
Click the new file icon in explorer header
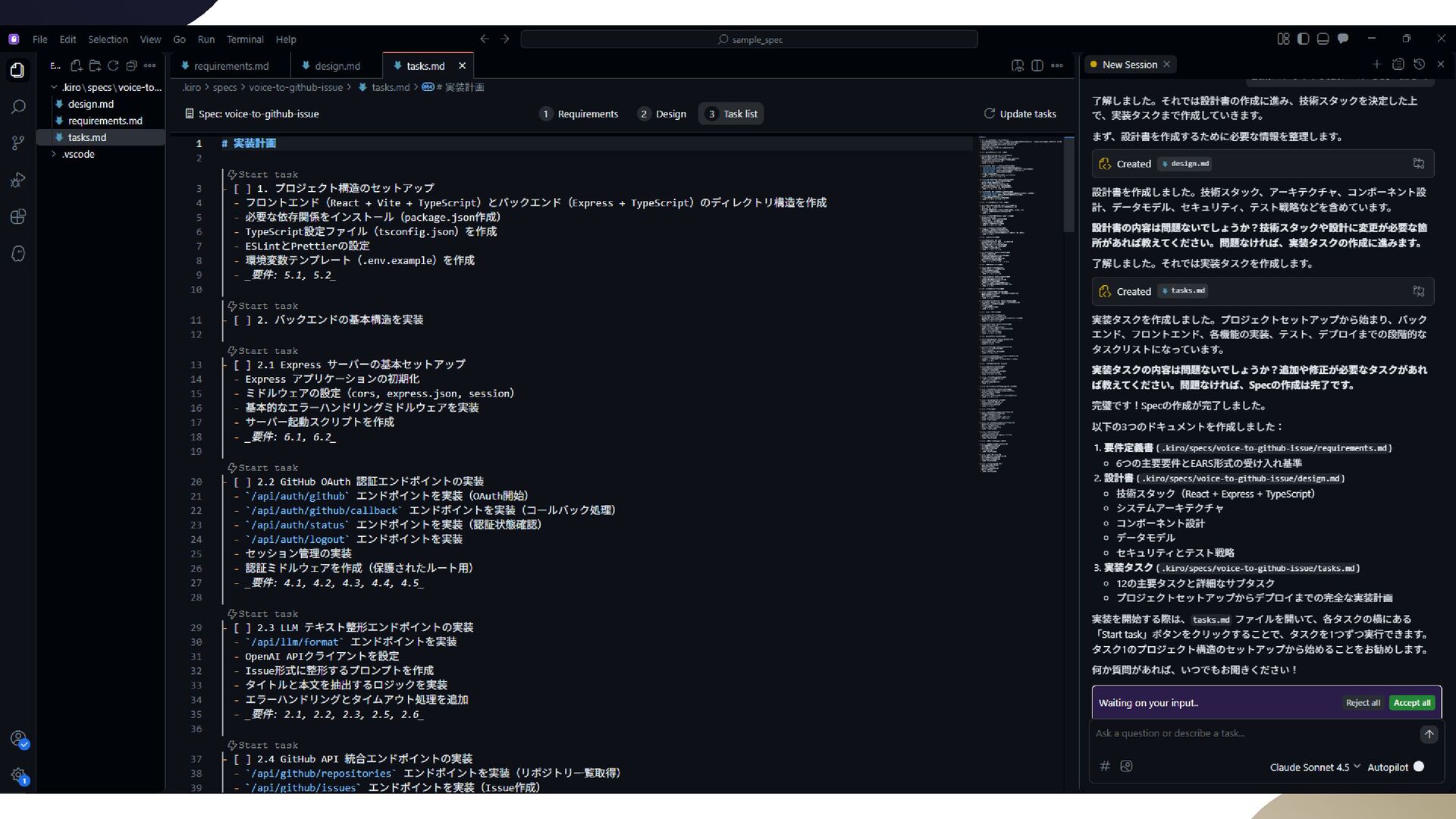click(77, 66)
